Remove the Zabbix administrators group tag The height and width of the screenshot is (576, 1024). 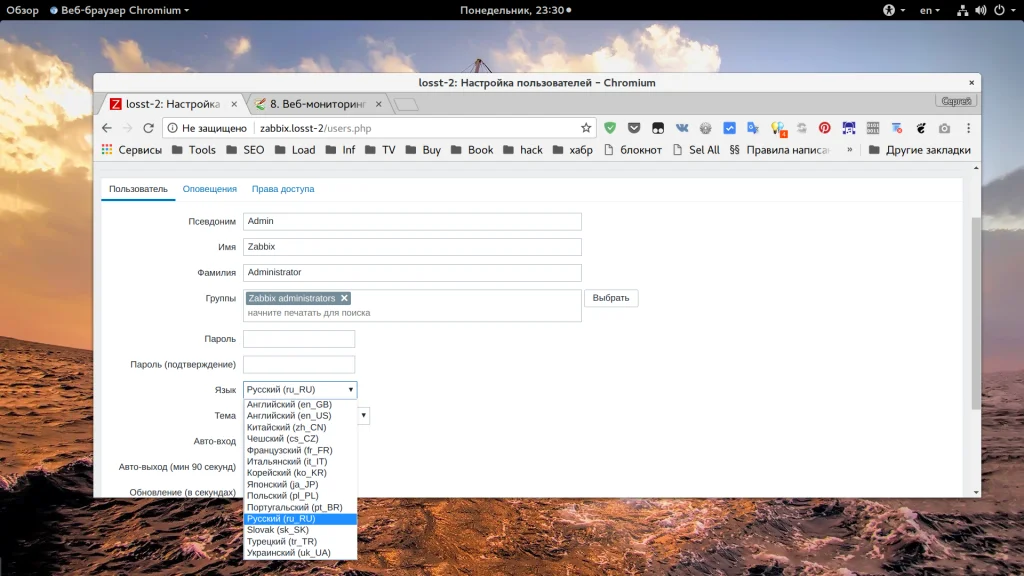point(344,298)
